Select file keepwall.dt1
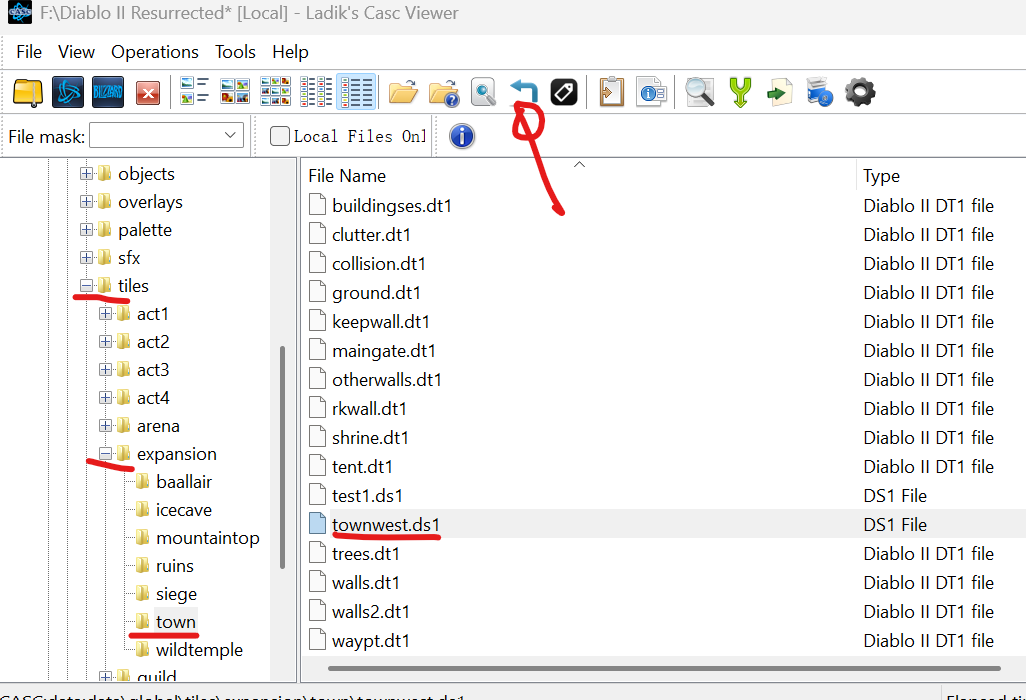 tap(380, 322)
